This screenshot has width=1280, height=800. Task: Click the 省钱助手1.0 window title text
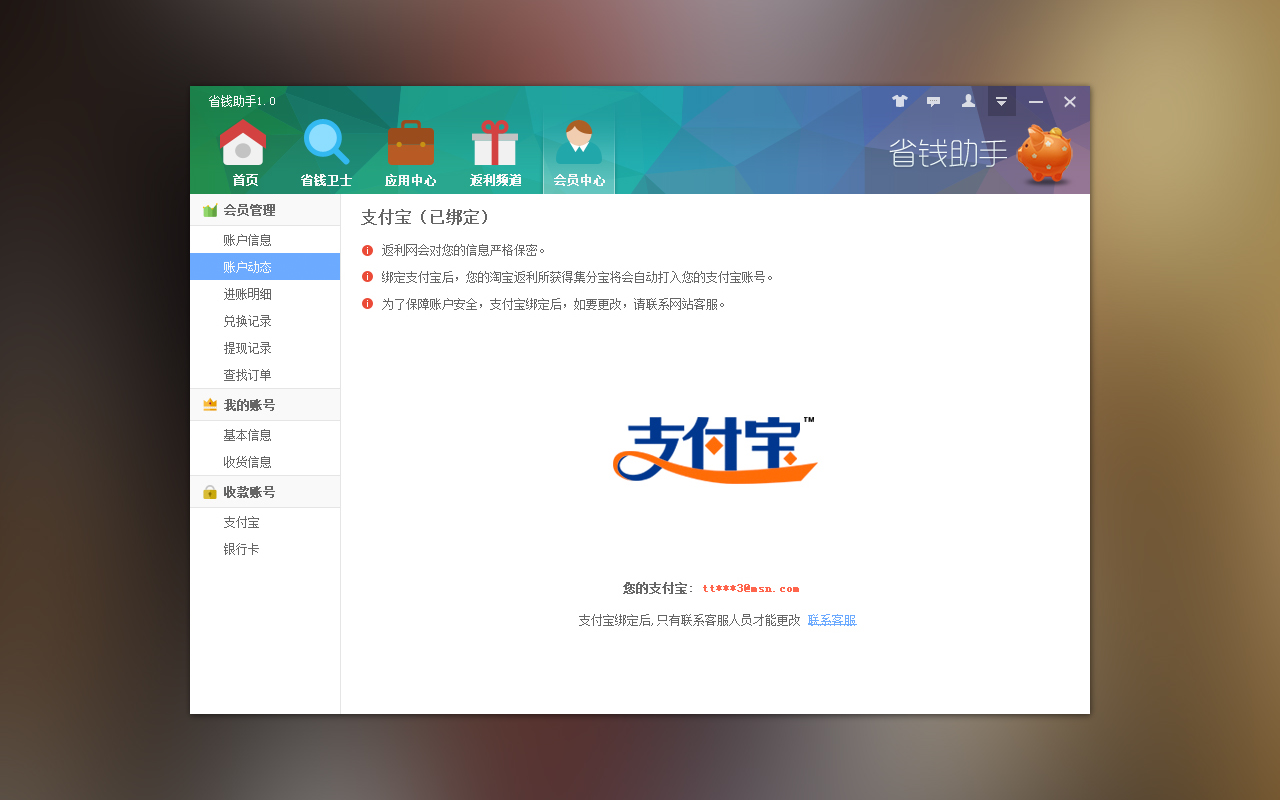[242, 101]
